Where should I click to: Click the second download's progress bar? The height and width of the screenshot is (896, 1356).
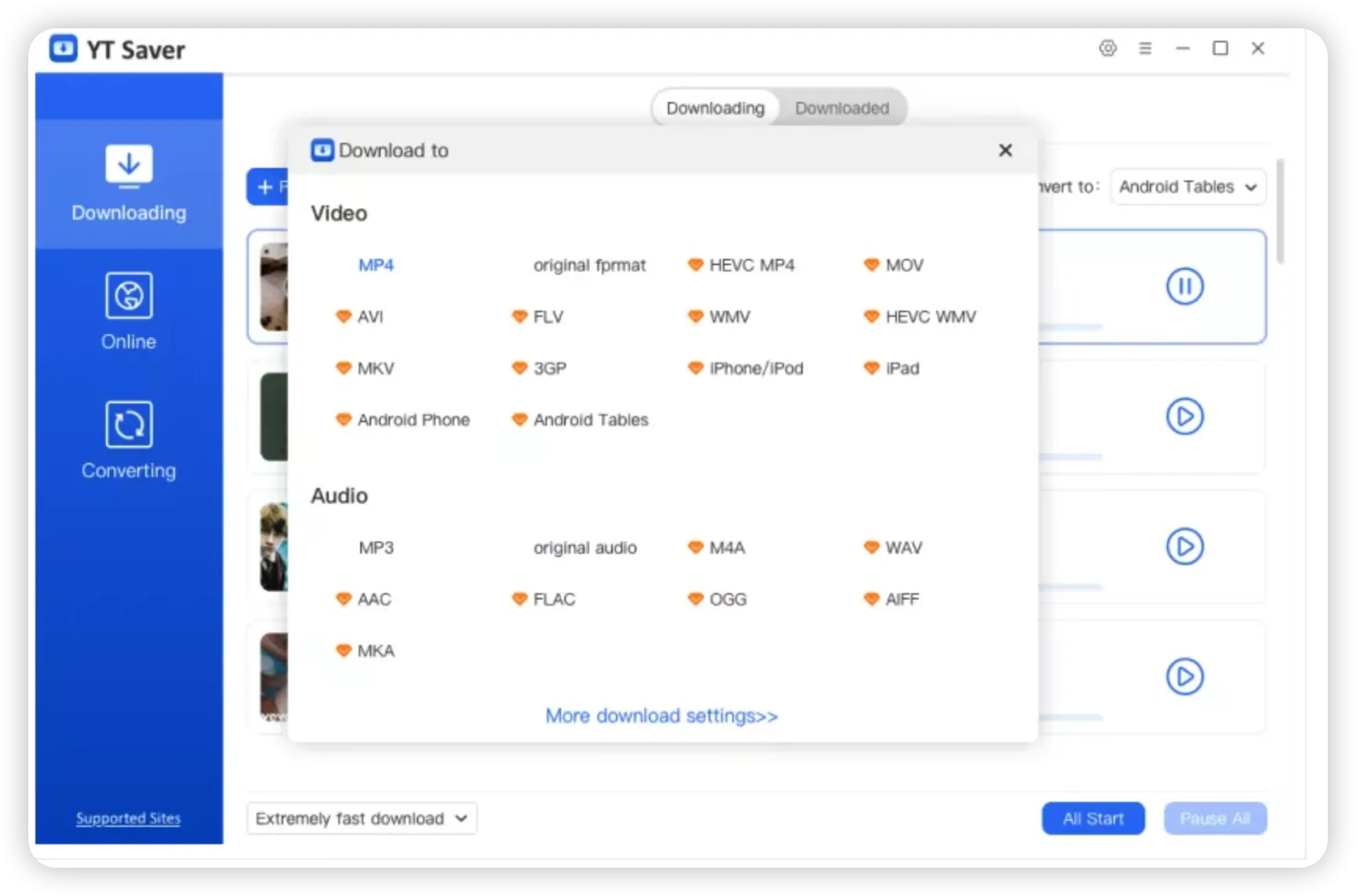pos(1070,457)
